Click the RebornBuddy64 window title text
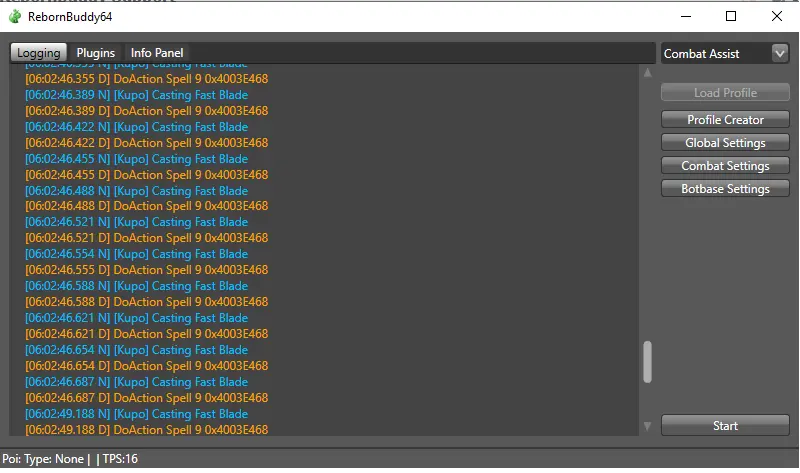This screenshot has height=473, width=800. [70, 17]
